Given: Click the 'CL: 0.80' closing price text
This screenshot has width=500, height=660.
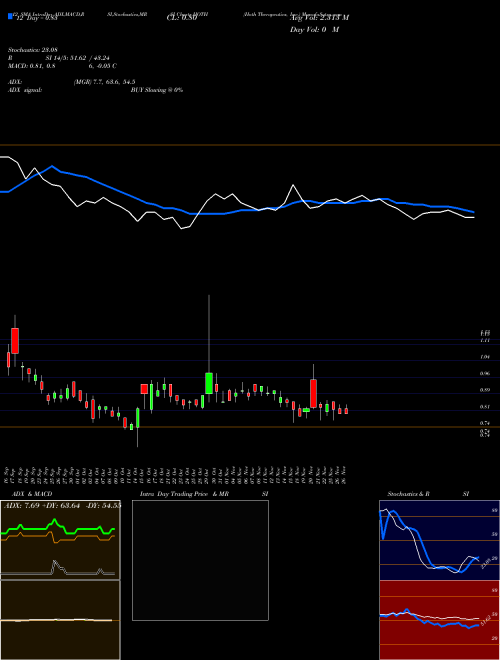Looking at the screenshot, I should point(182,18).
